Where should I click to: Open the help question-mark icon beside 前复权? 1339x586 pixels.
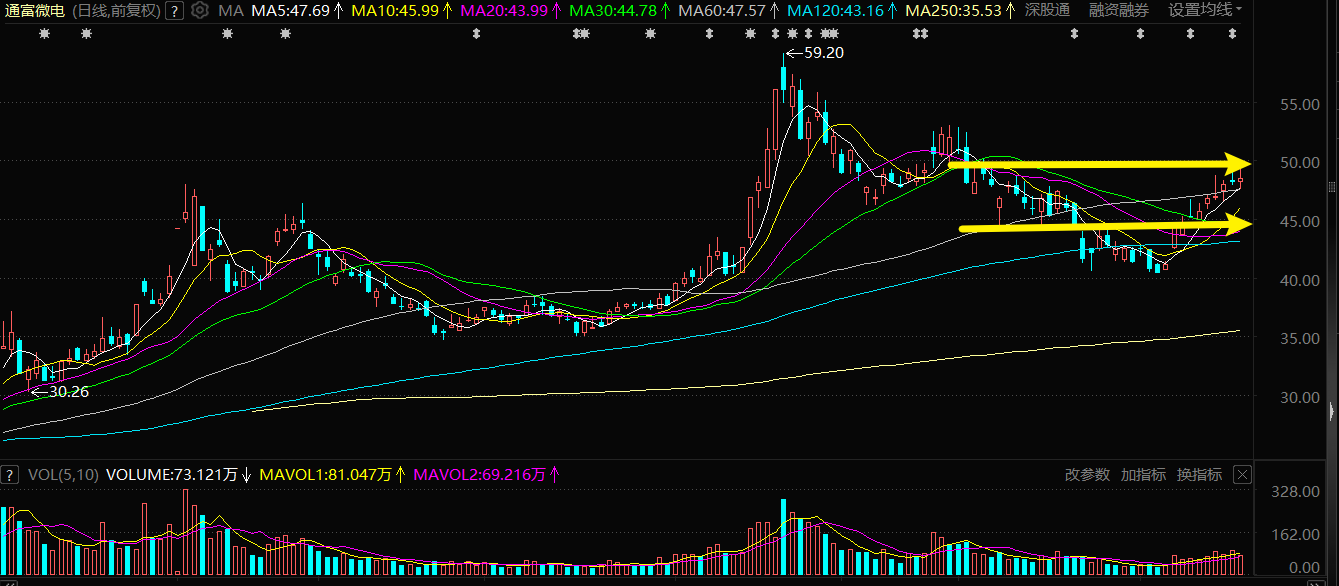click(x=174, y=11)
